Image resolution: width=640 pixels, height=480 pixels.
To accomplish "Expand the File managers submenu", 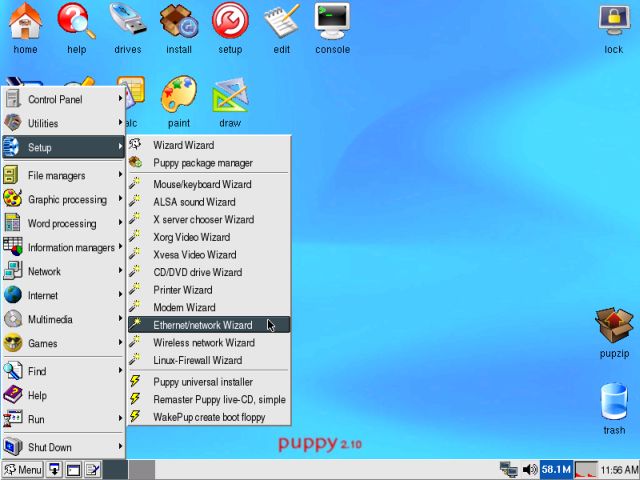I will [63, 176].
